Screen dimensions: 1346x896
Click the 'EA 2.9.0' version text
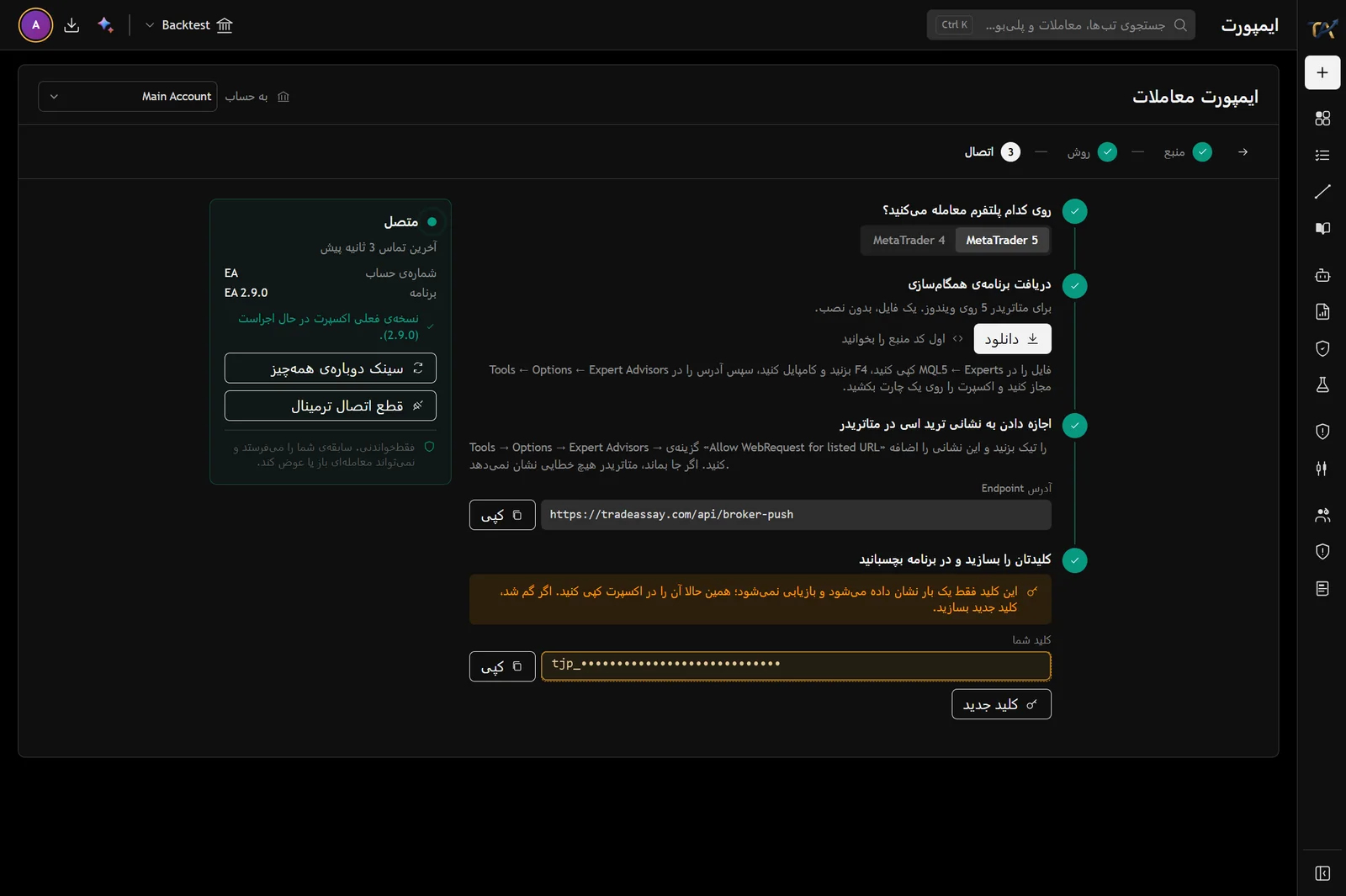click(x=246, y=293)
